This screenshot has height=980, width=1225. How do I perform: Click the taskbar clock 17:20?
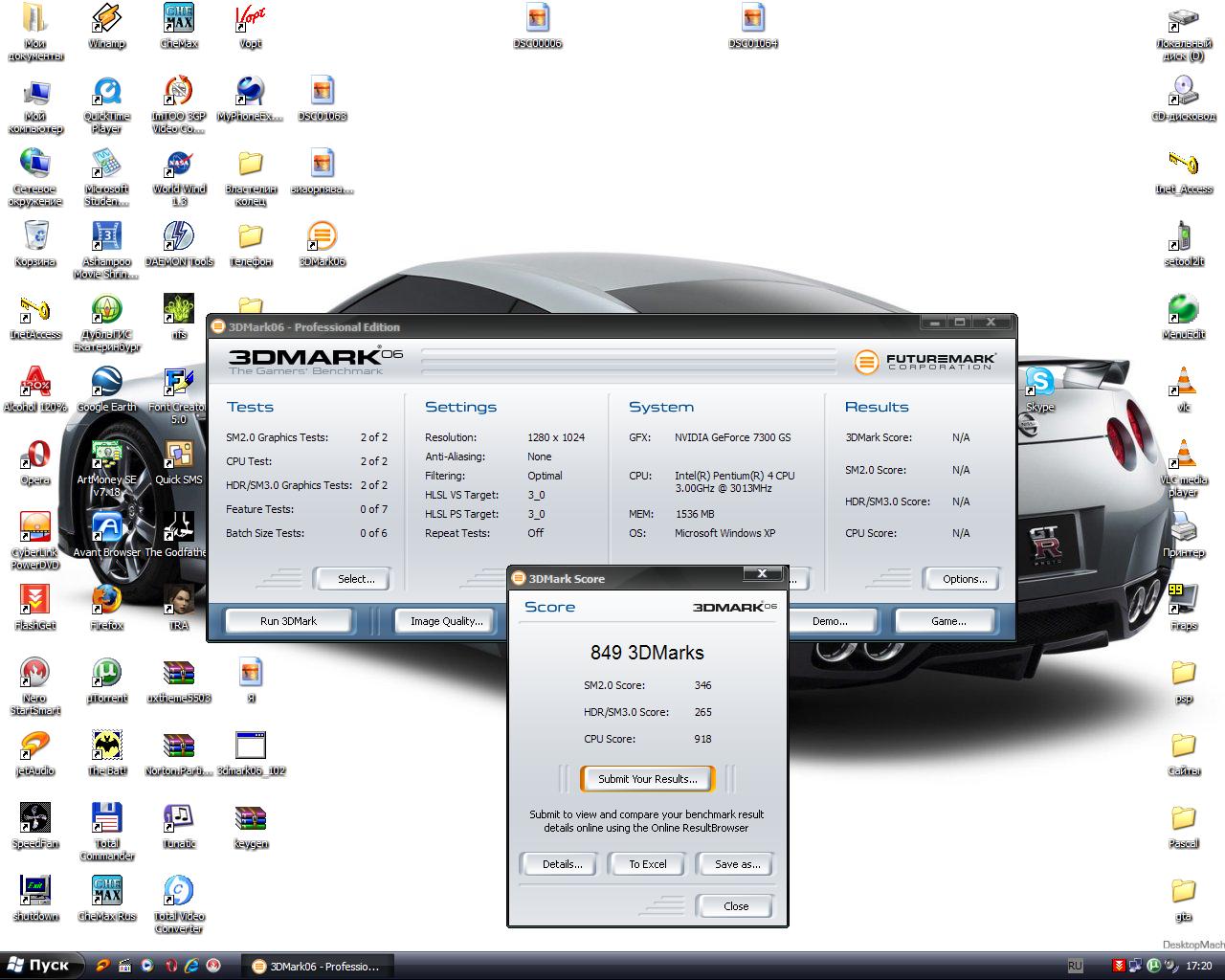click(x=1198, y=966)
